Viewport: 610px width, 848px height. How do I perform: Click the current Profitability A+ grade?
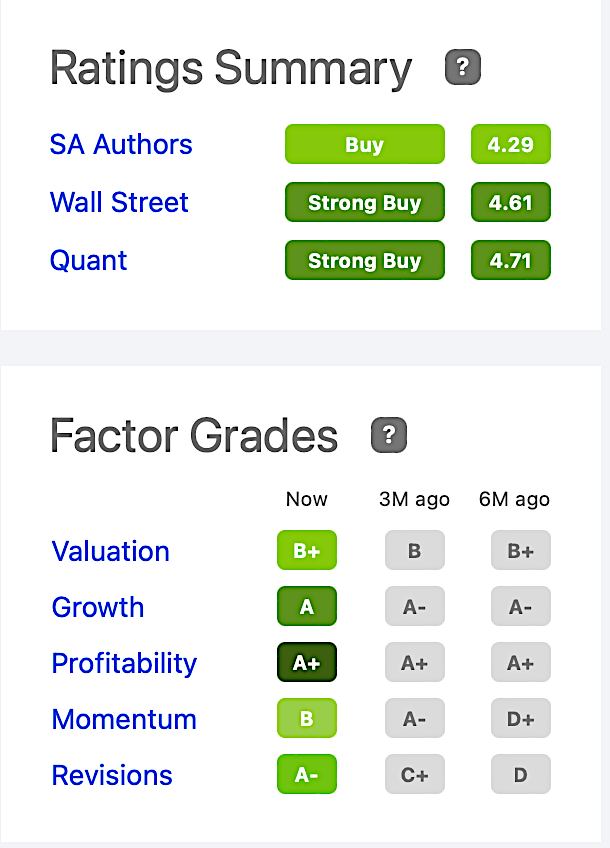[x=307, y=662]
